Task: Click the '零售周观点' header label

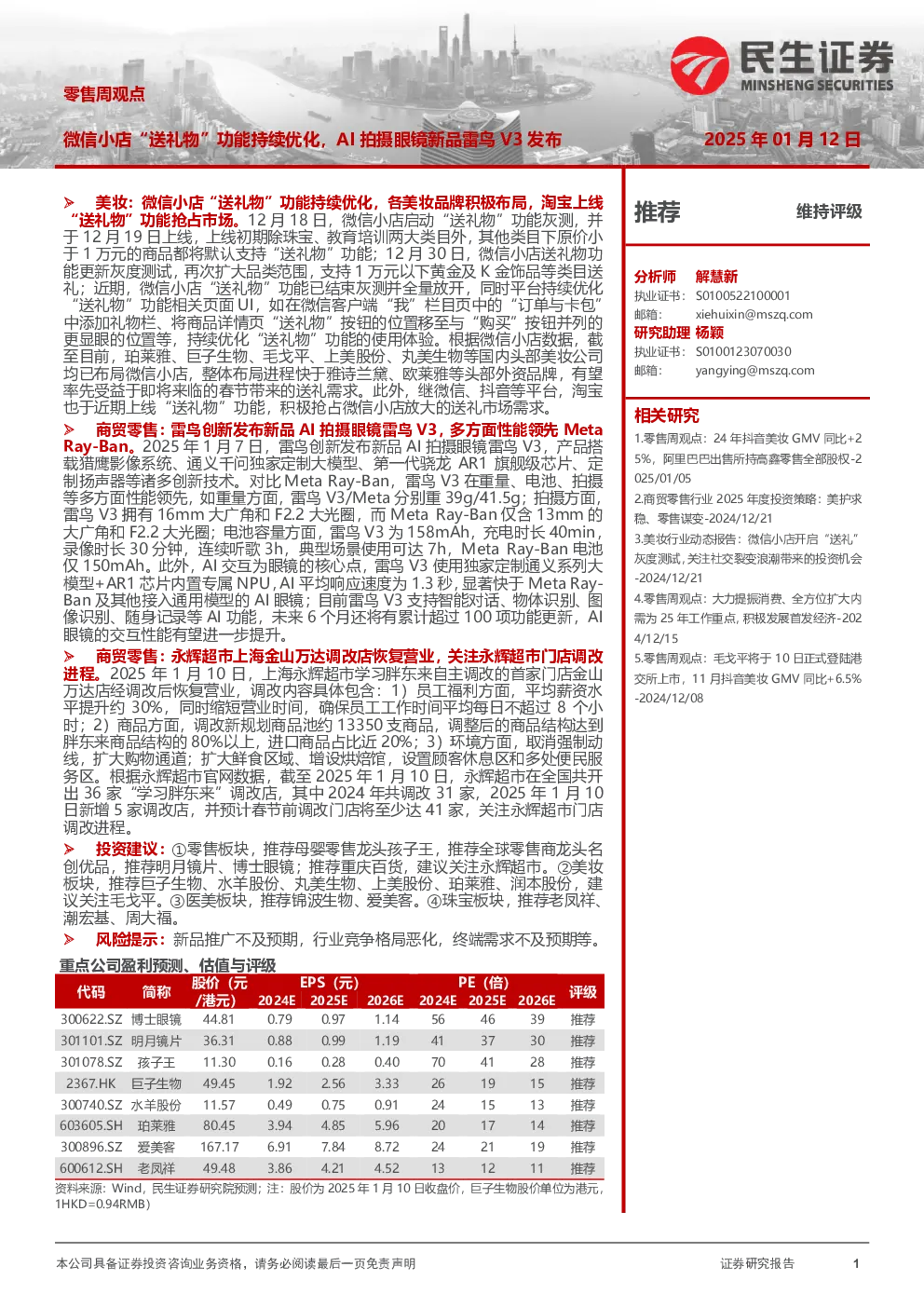Action: 104,94
